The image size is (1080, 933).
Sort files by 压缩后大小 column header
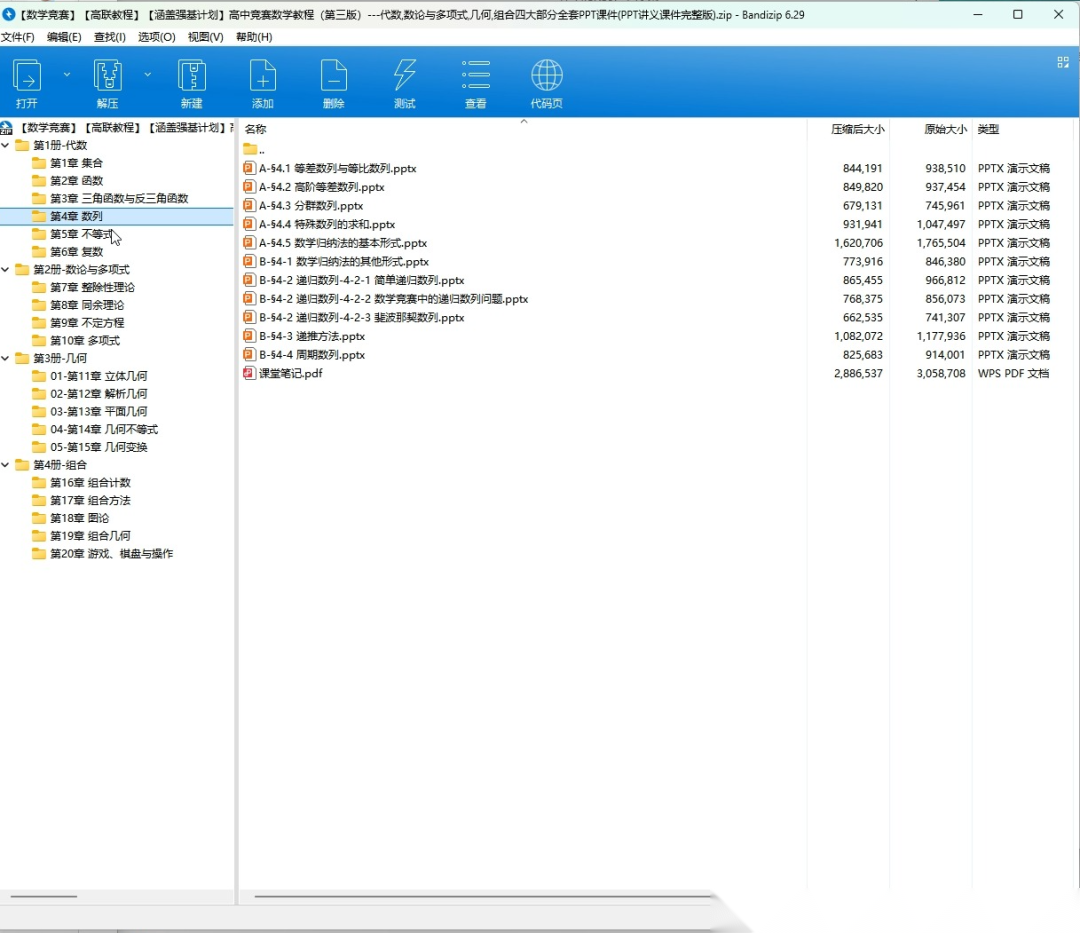point(857,129)
